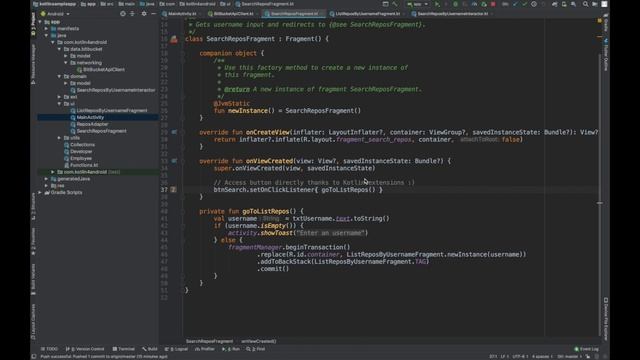The image size is (640, 360).
Task: Click the com breadcrumb in navigation bar
Action: (x=167, y=4)
